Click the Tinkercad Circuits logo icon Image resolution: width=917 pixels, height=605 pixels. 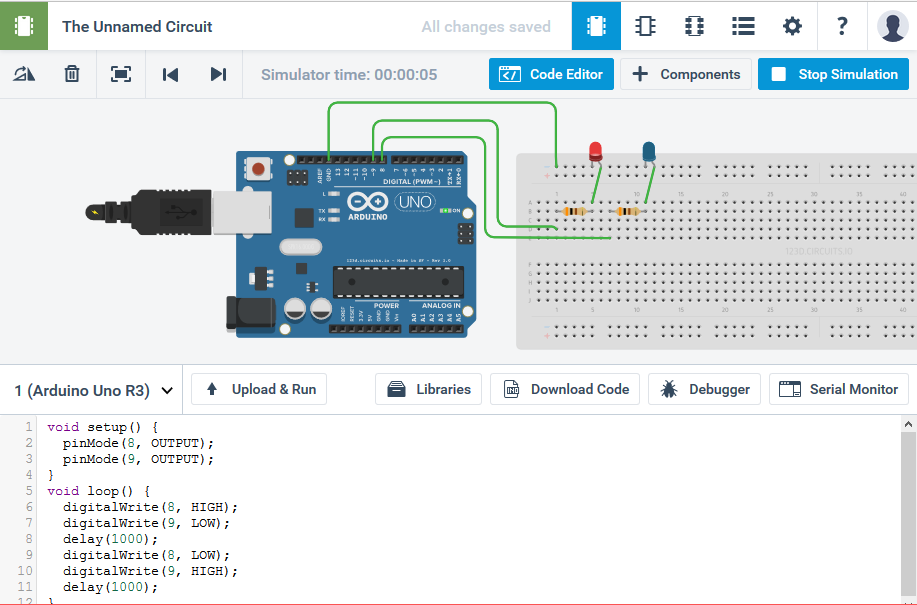point(24,26)
